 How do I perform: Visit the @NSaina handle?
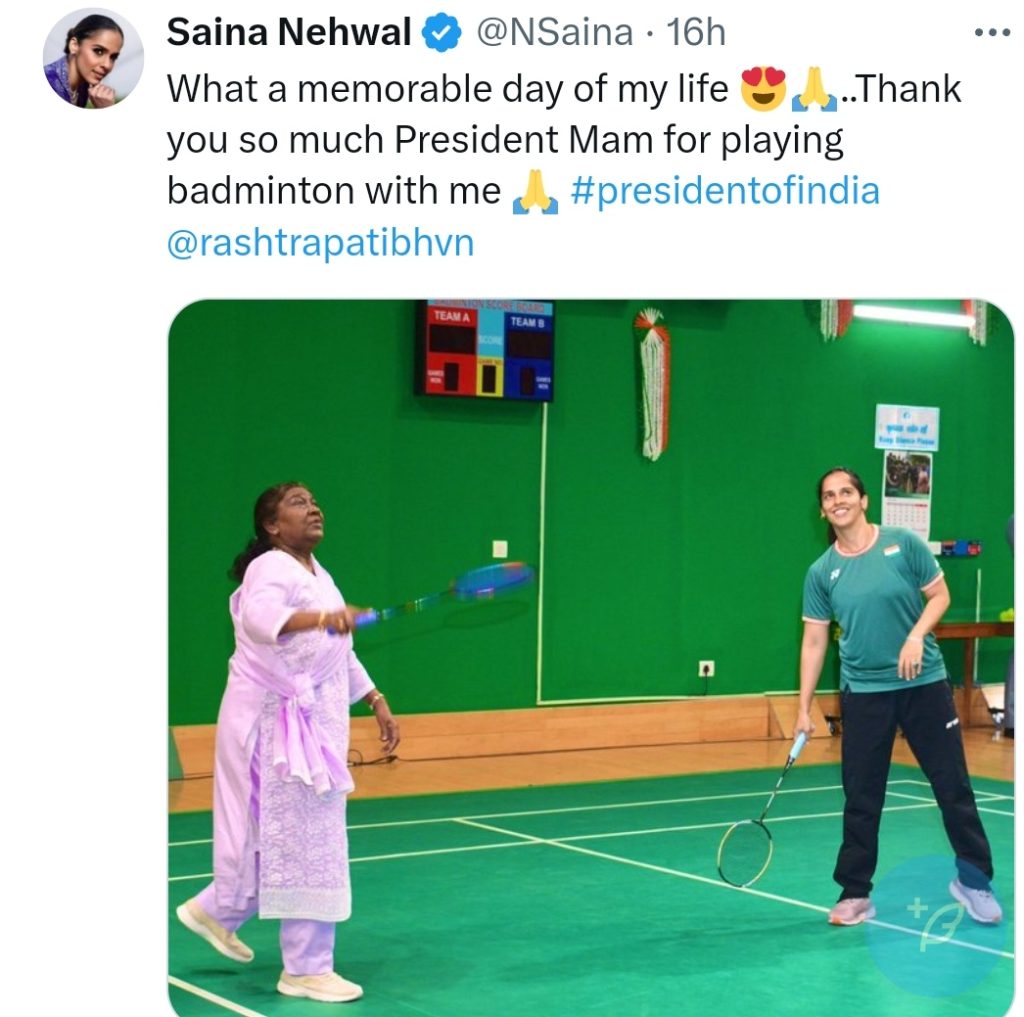click(x=554, y=32)
